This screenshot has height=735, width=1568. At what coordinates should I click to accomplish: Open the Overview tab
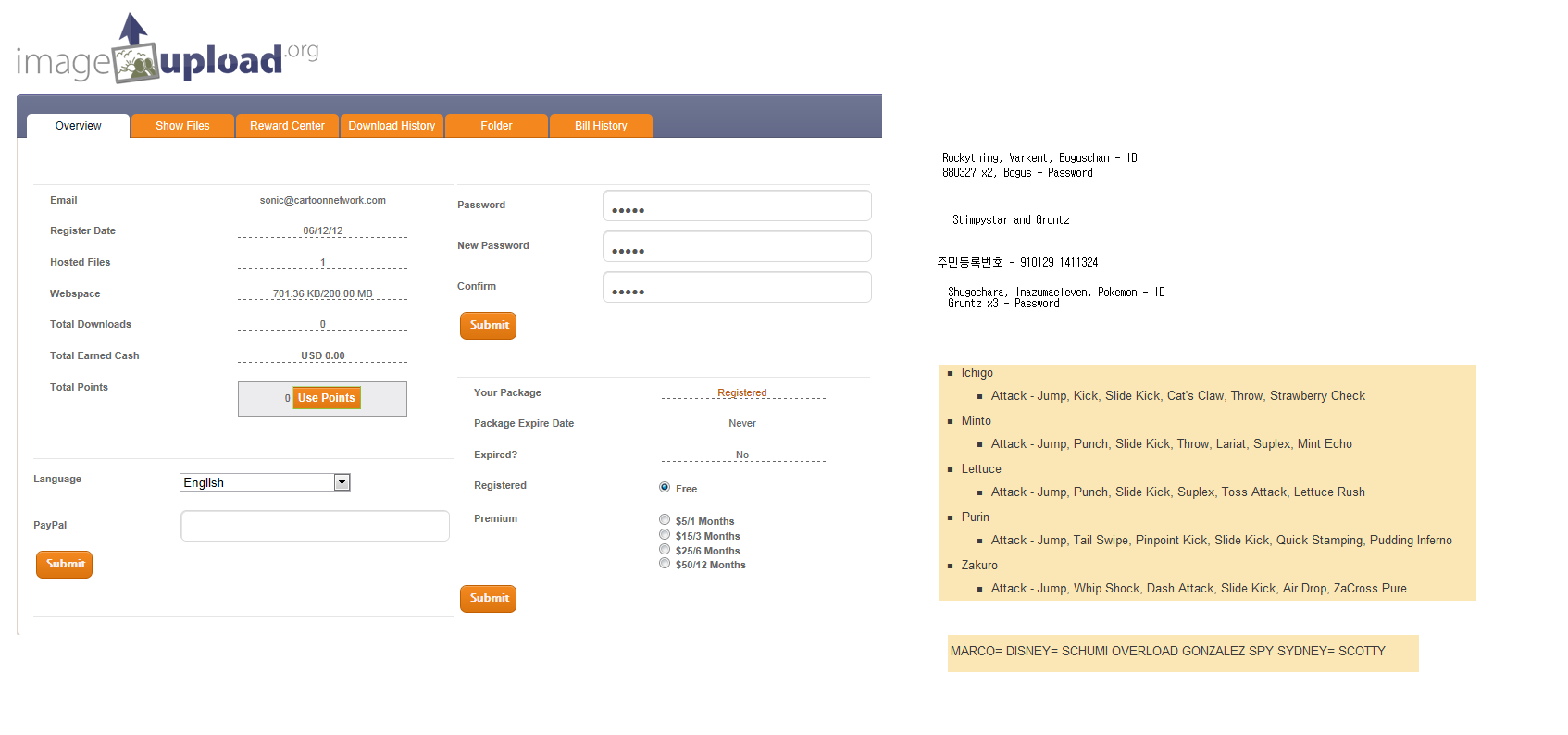tap(79, 126)
